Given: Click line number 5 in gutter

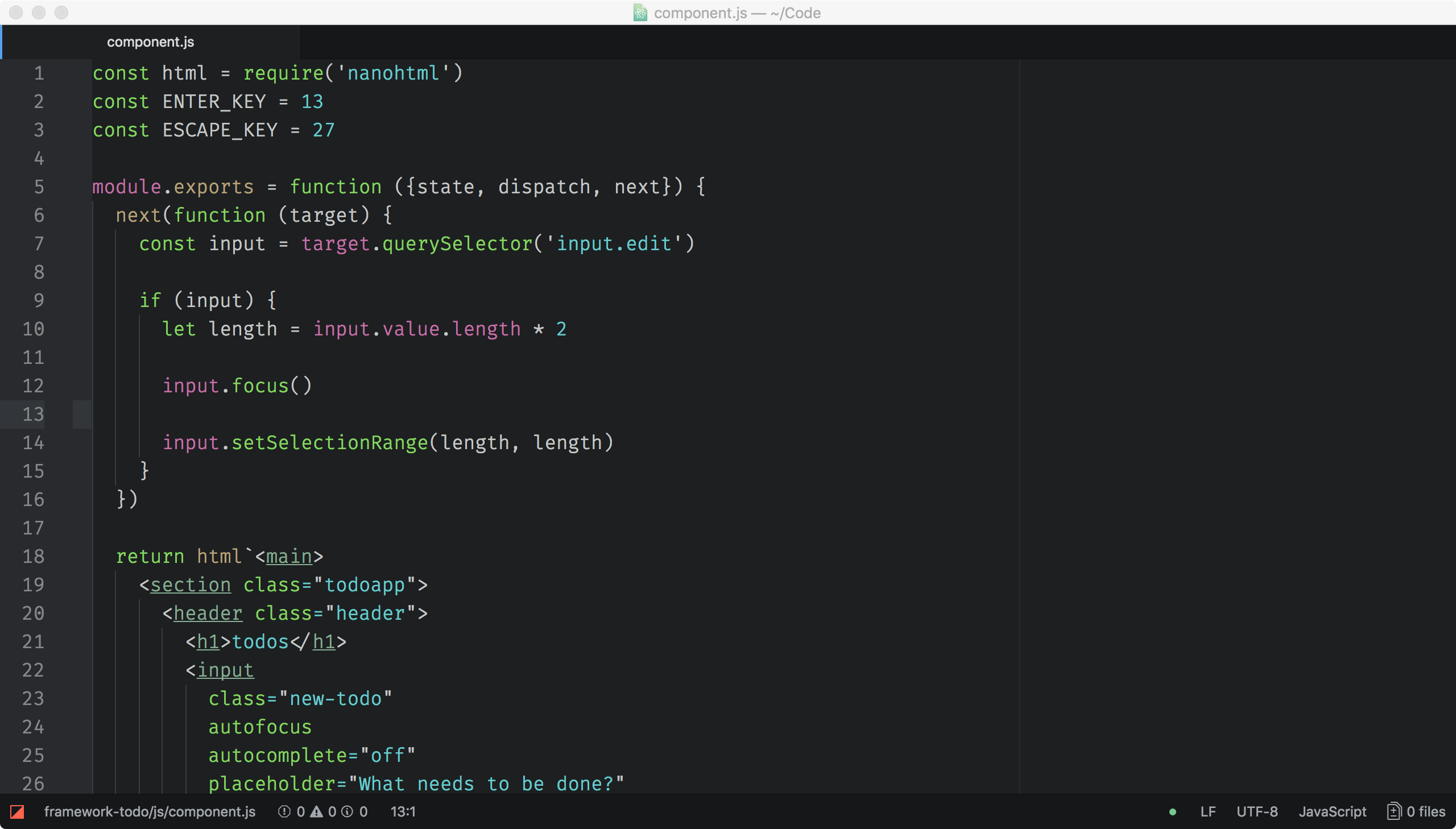Looking at the screenshot, I should click(x=39, y=186).
